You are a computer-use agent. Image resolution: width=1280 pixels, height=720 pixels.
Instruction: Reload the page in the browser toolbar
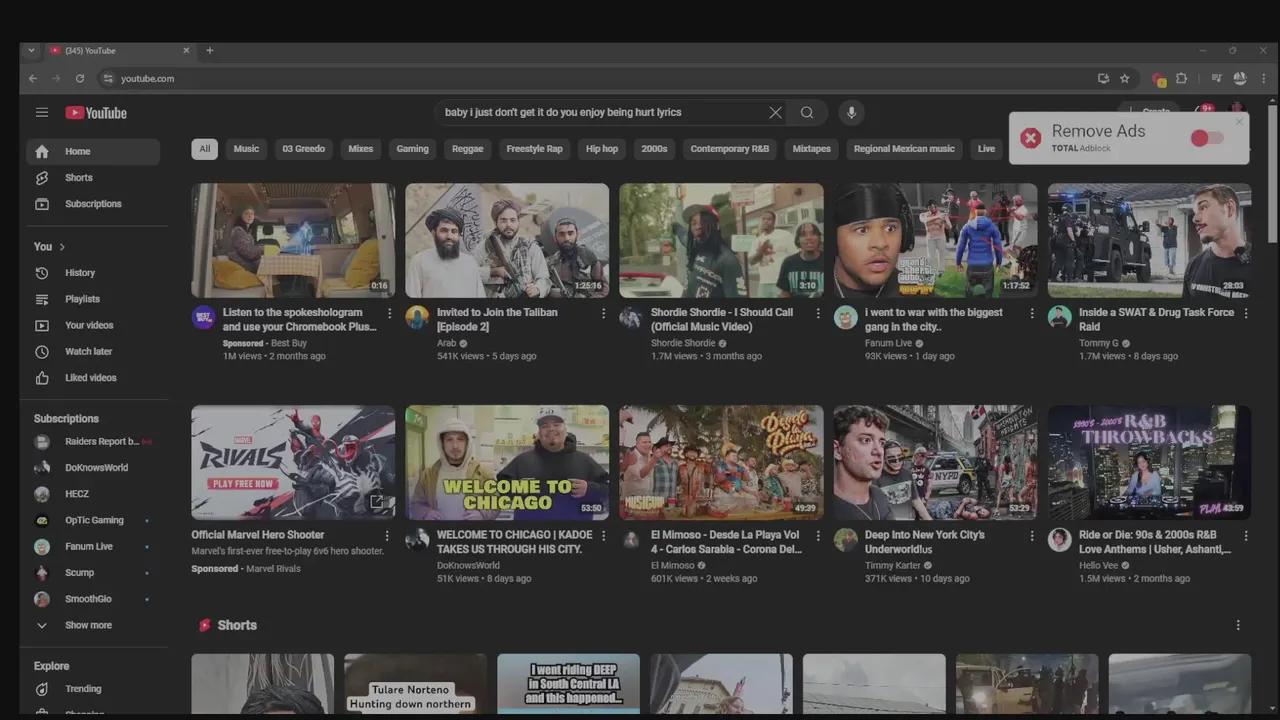click(x=80, y=78)
